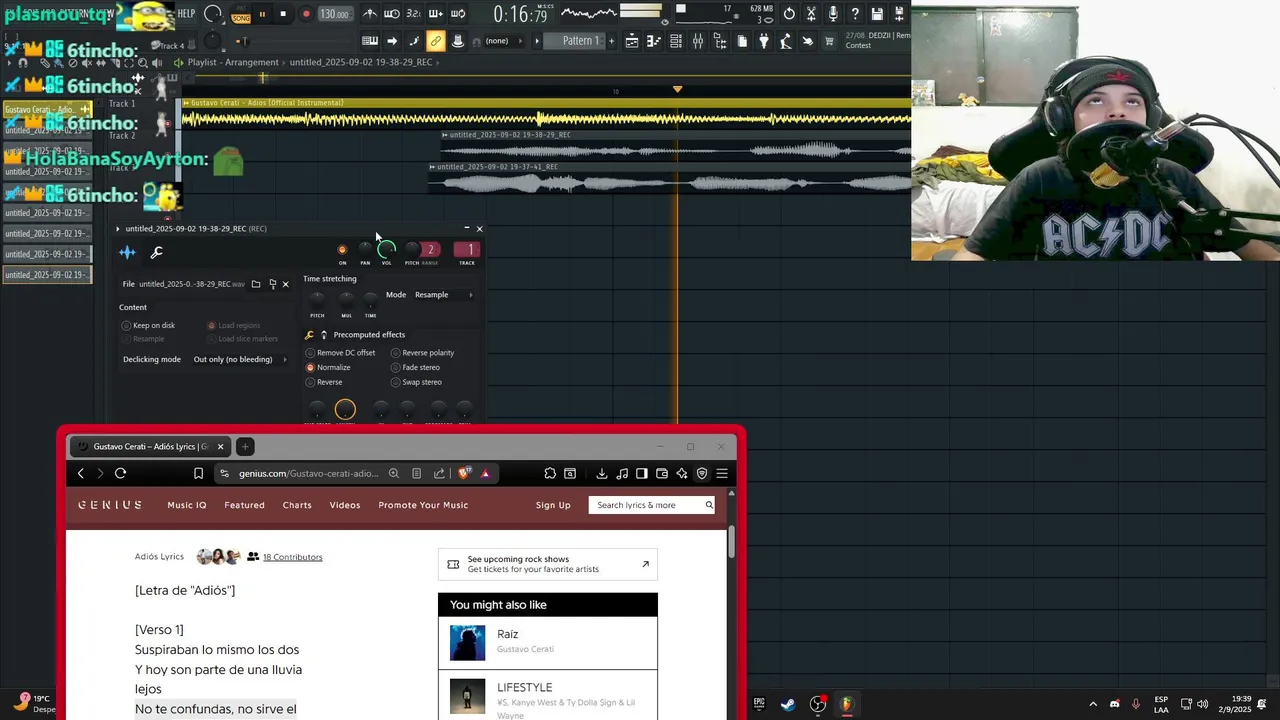
Task: Bookmark the page in browser toolbar
Action: click(198, 473)
